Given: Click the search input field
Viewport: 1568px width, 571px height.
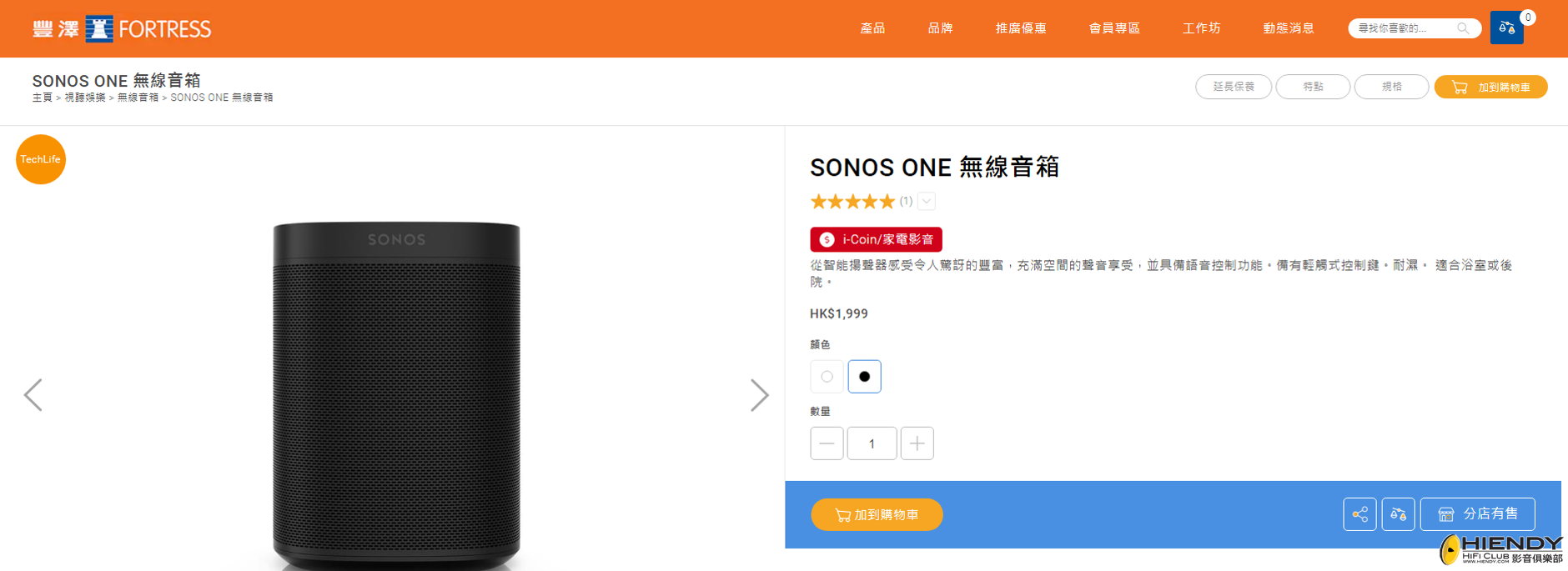Looking at the screenshot, I should [1401, 28].
